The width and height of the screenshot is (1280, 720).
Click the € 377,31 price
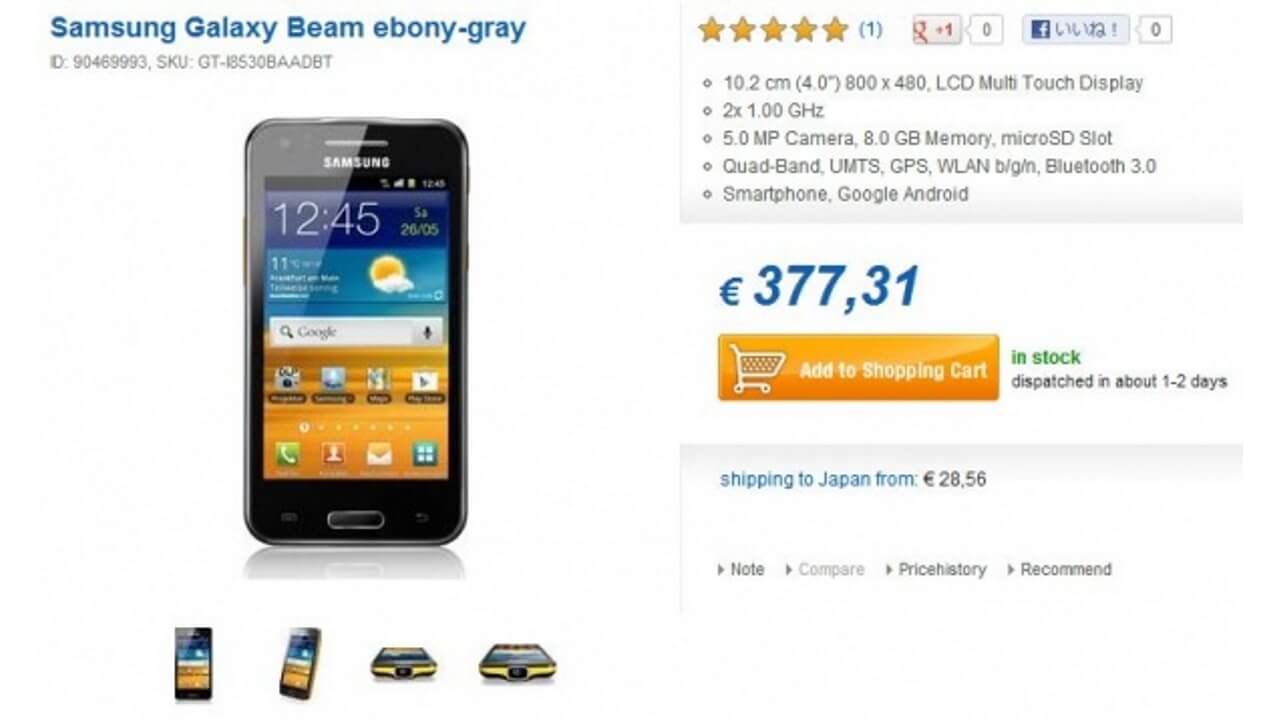819,288
